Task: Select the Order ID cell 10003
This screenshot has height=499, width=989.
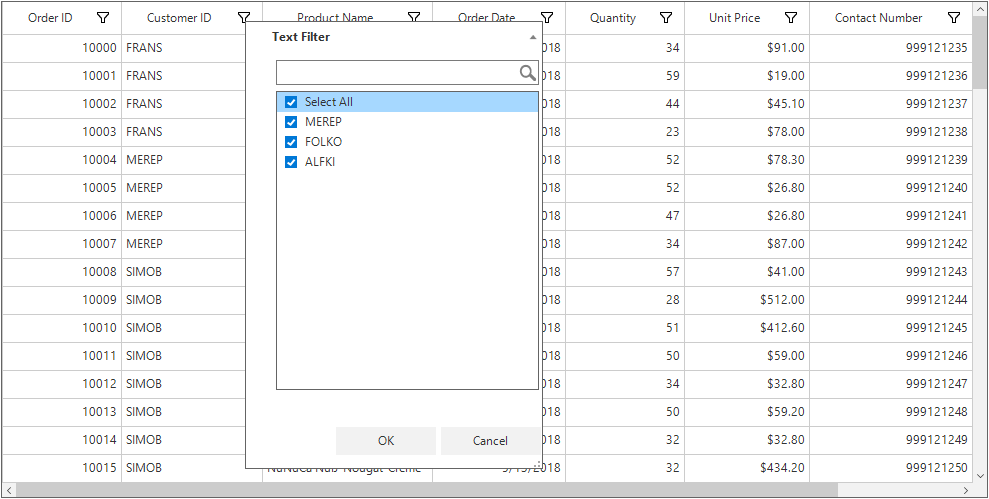Action: (x=62, y=132)
